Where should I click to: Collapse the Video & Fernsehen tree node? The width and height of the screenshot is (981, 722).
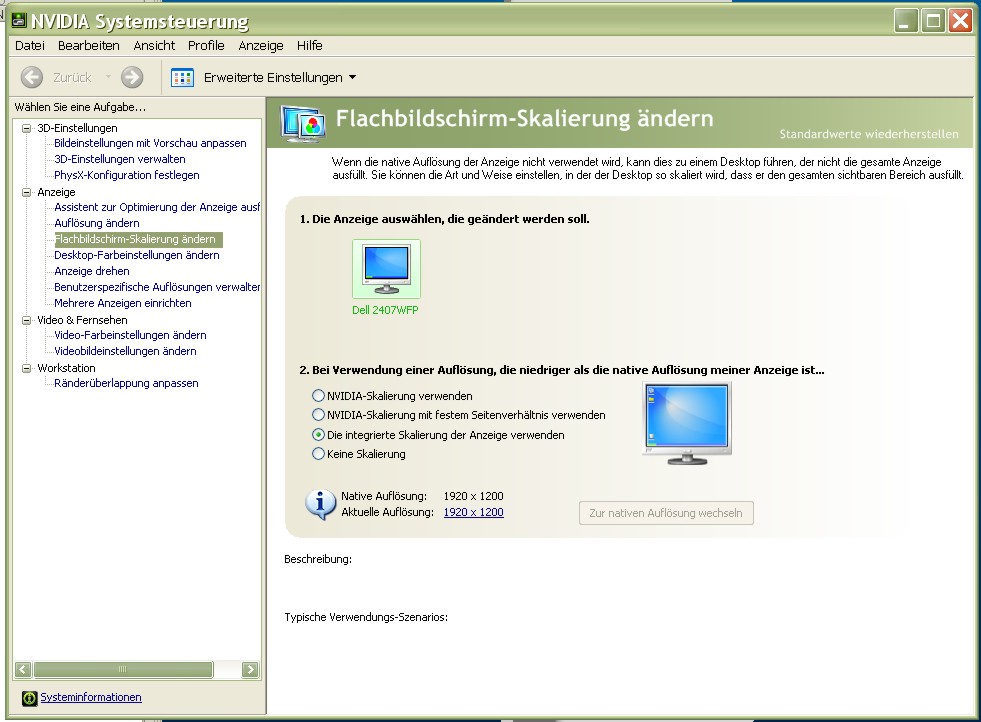click(x=26, y=320)
